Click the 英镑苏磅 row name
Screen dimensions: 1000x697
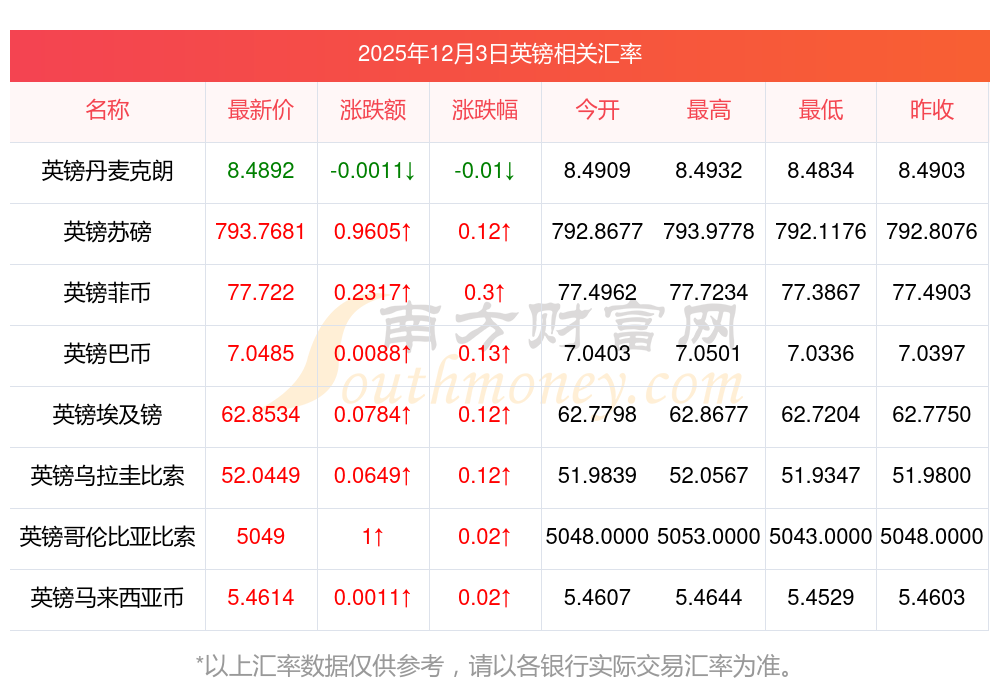(107, 231)
